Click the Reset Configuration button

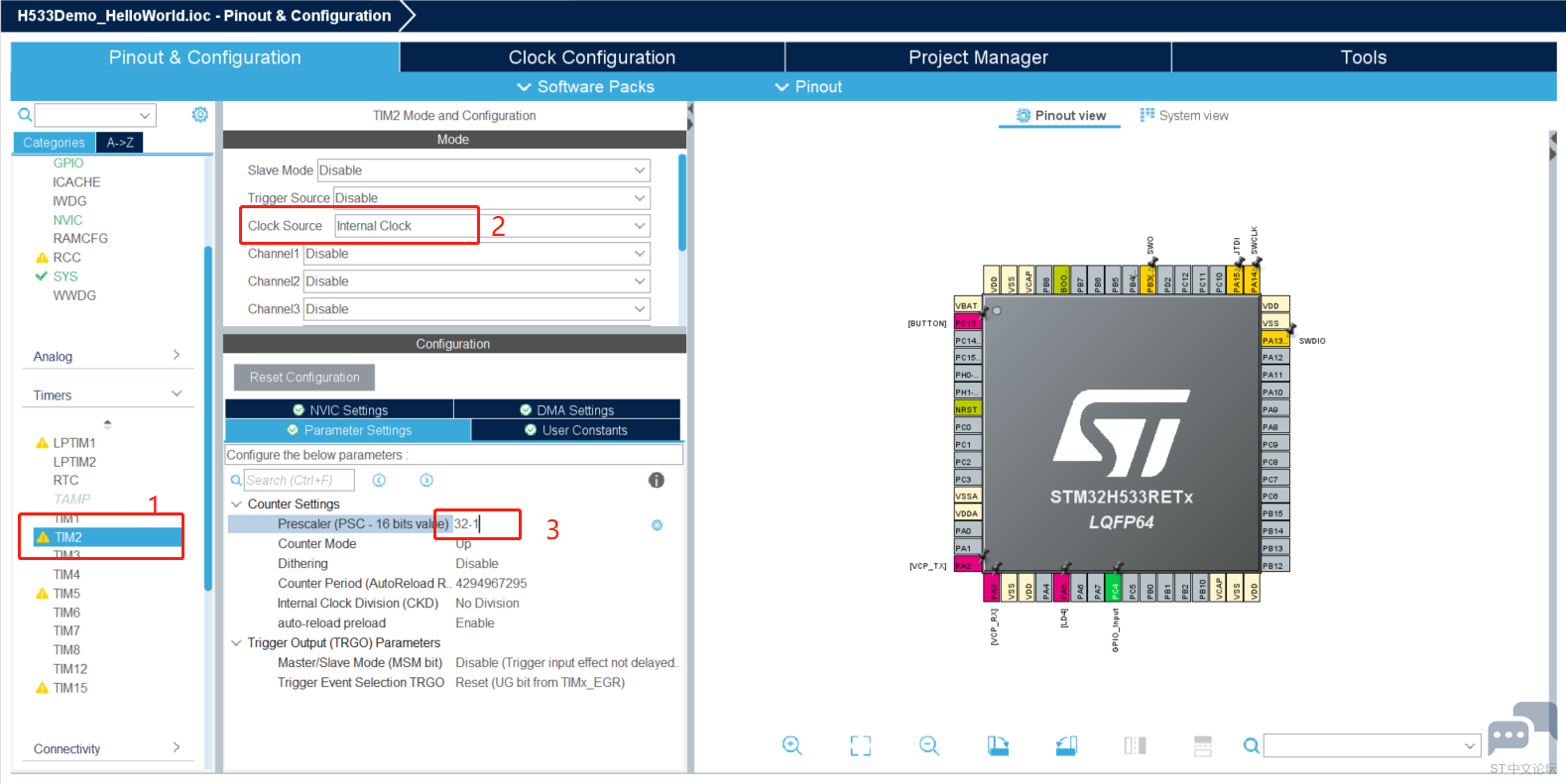(x=304, y=378)
